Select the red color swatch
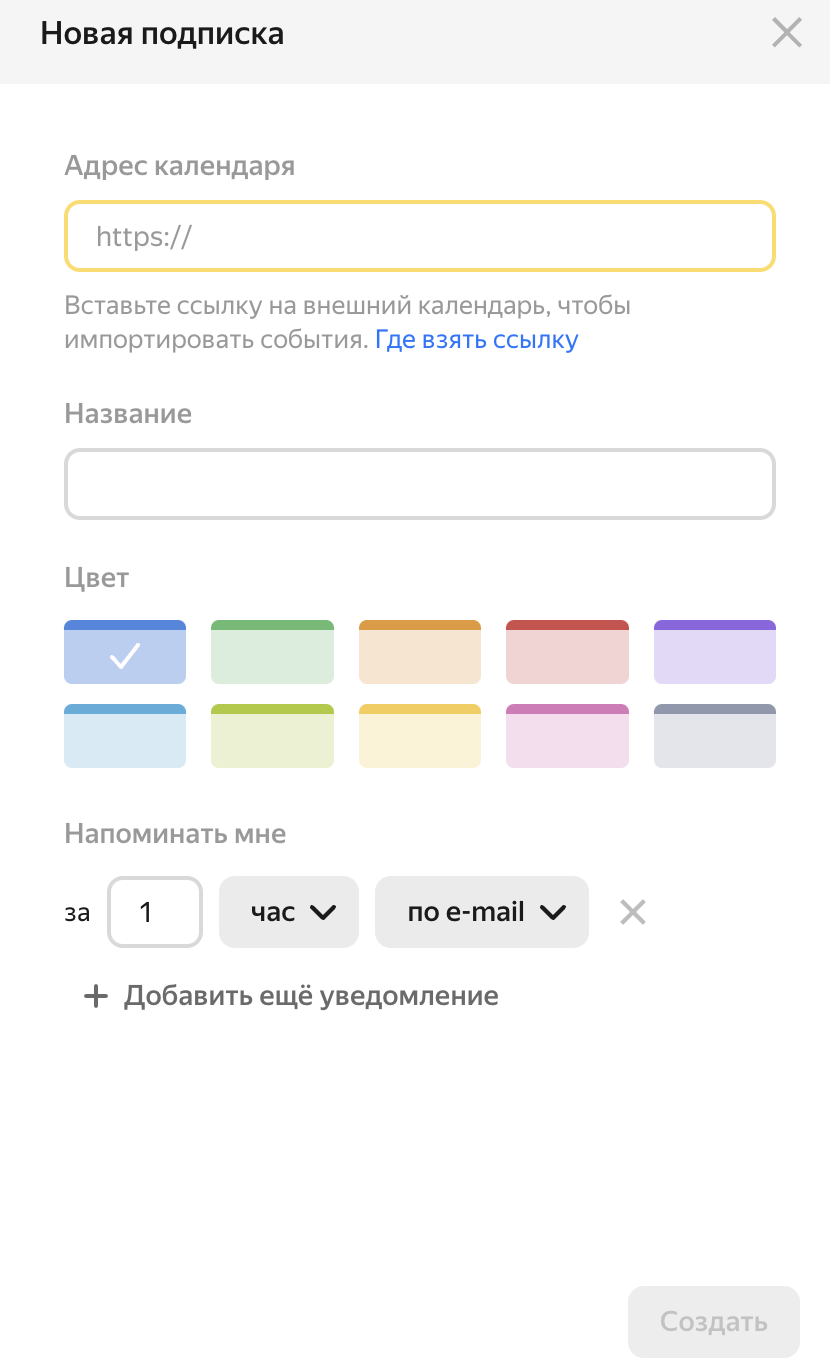 [567, 652]
